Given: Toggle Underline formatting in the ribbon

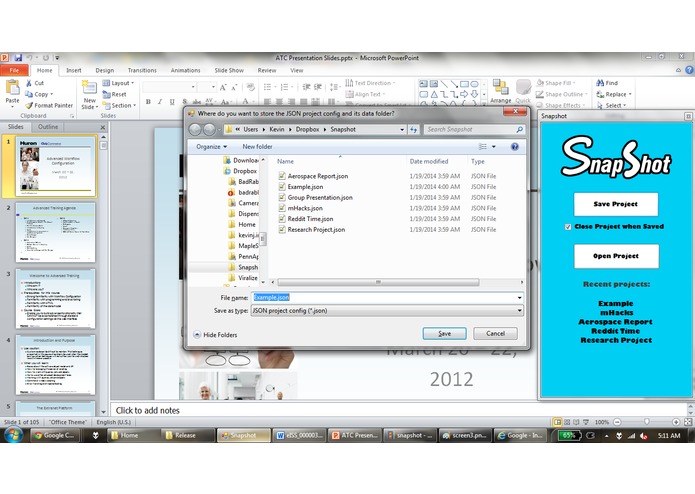Looking at the screenshot, I should (x=172, y=102).
